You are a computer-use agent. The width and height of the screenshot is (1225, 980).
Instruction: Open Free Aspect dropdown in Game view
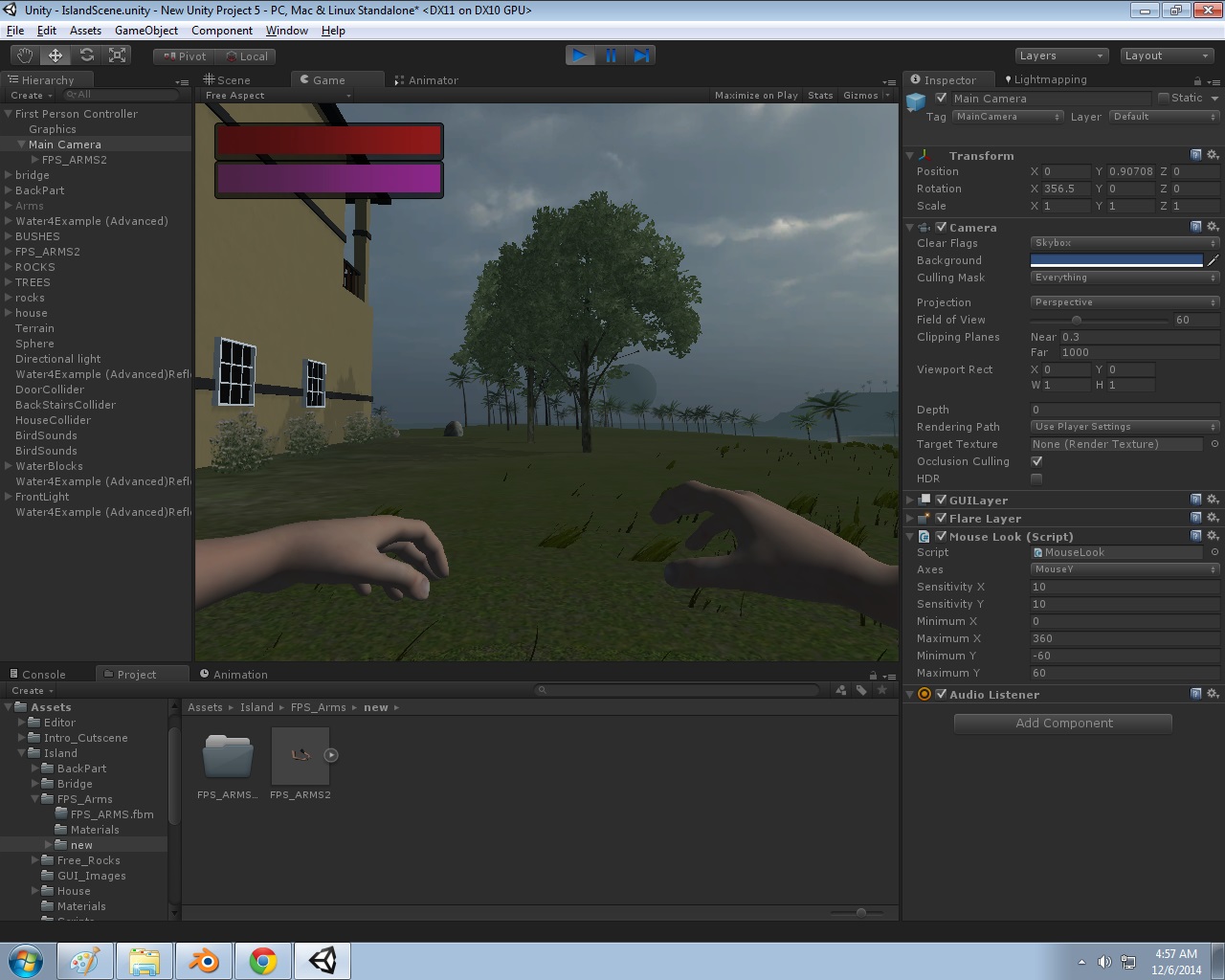[278, 96]
